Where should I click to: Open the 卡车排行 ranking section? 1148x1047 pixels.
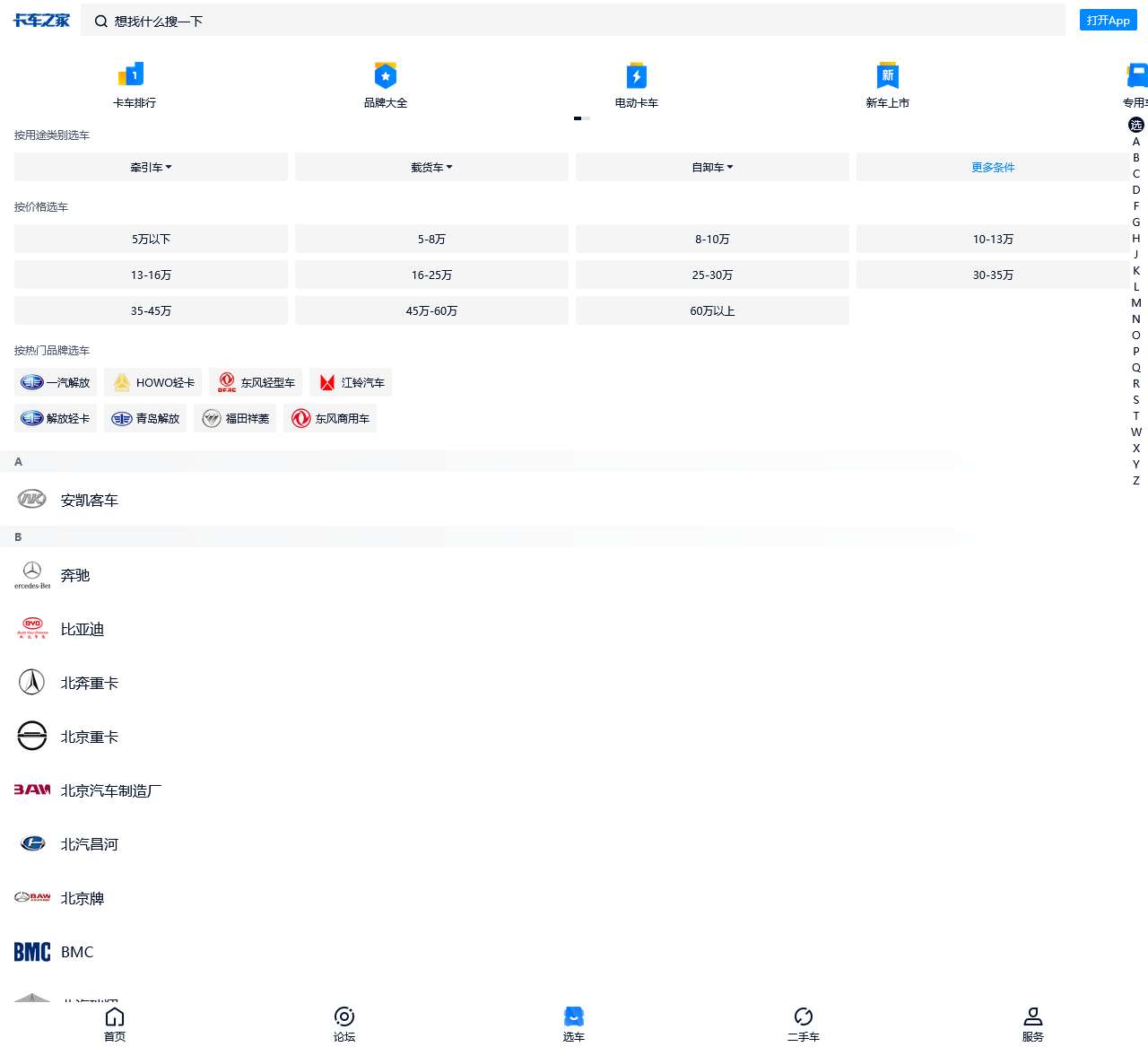tap(133, 85)
